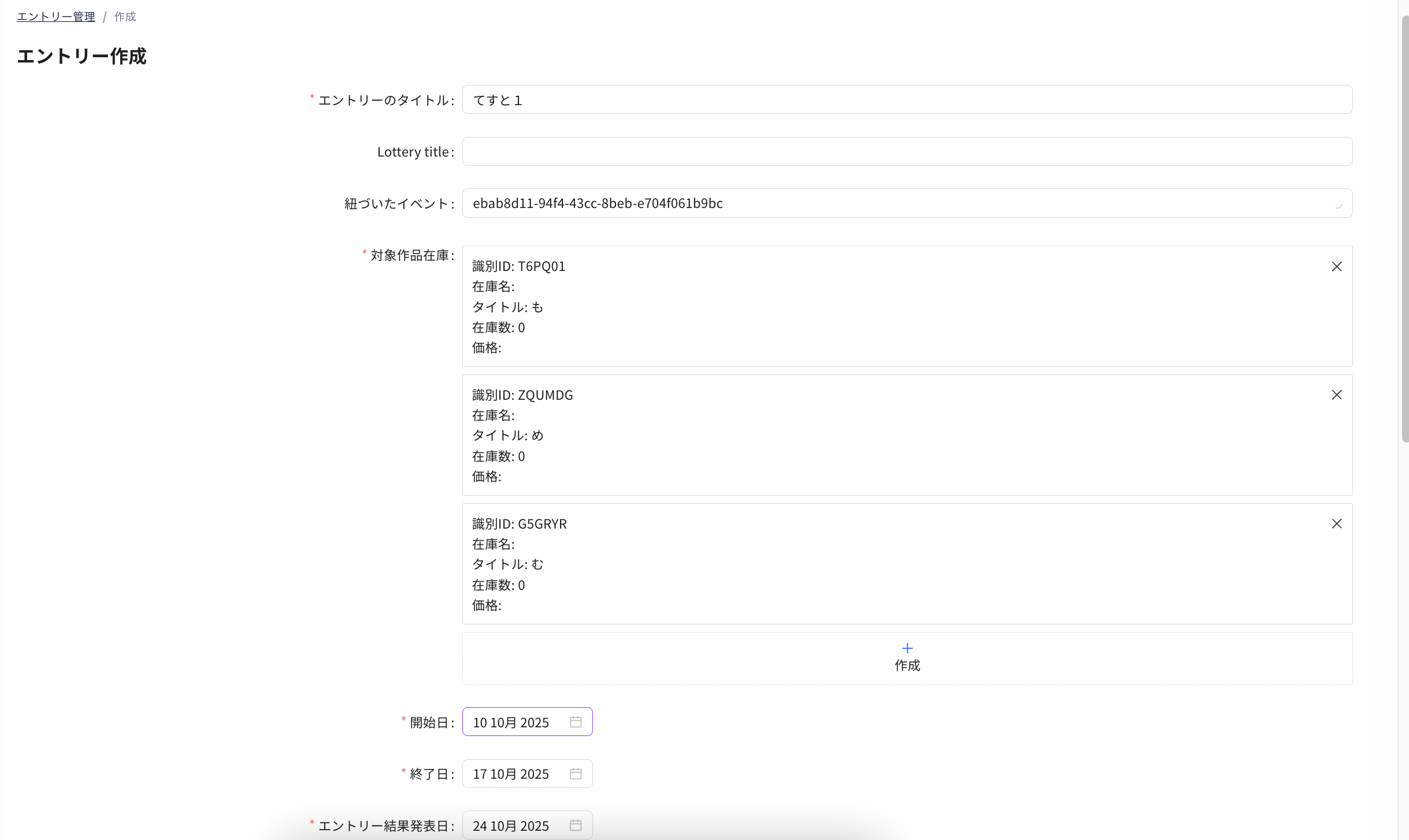Open the エントリー結果発表日 calendar icon

[x=576, y=825]
